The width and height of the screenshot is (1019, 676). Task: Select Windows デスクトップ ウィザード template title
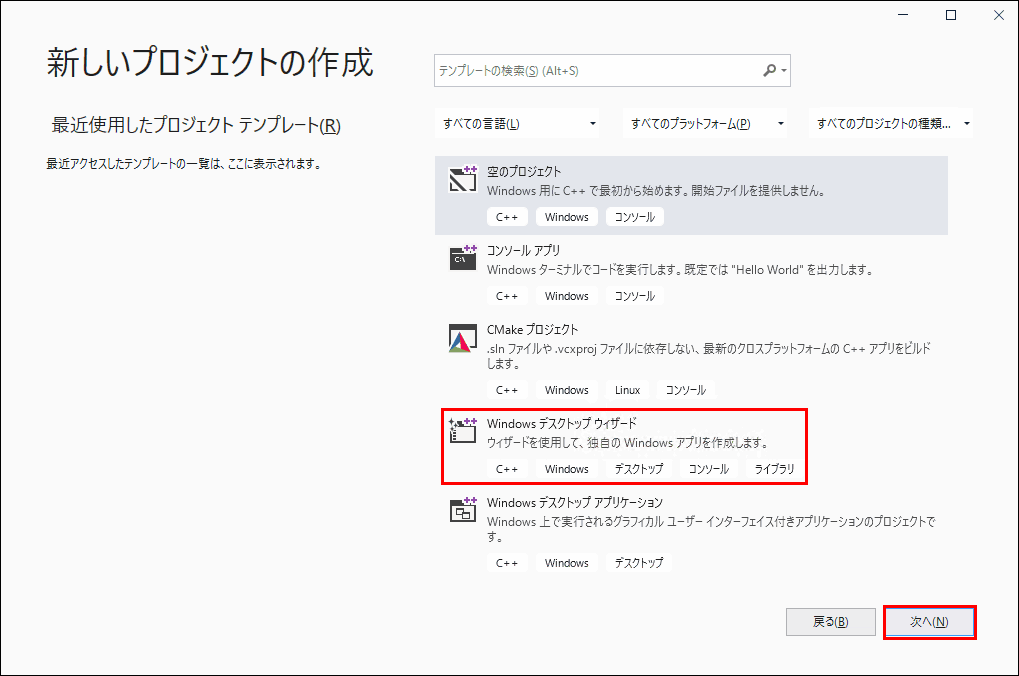(561, 423)
